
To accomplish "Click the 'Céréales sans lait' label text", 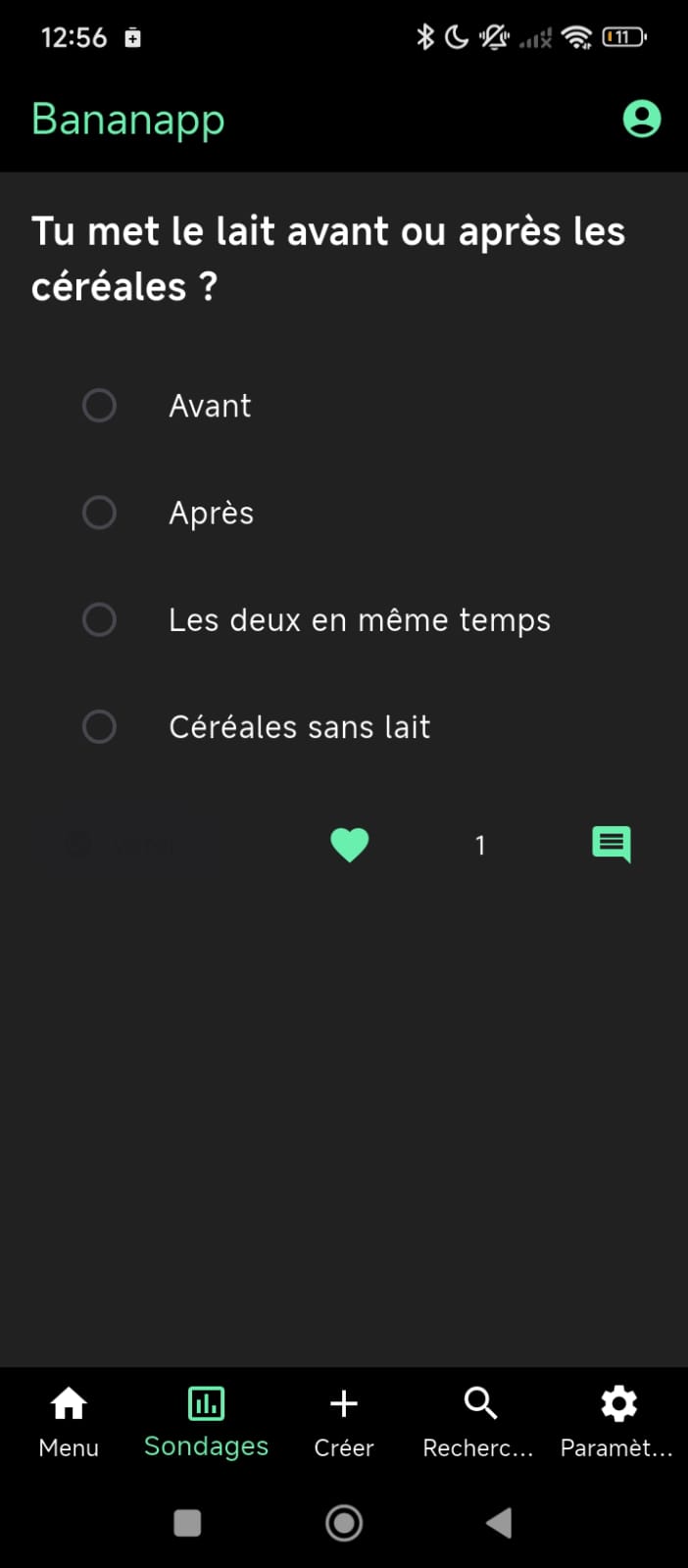I will click(x=299, y=727).
